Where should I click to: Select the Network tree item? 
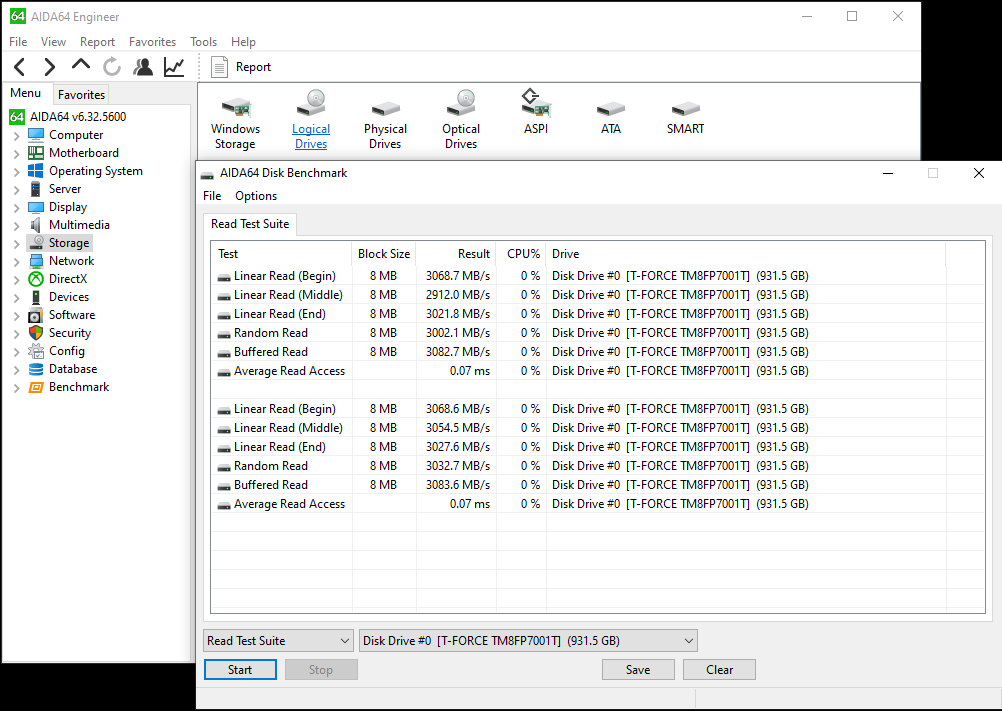[72, 261]
